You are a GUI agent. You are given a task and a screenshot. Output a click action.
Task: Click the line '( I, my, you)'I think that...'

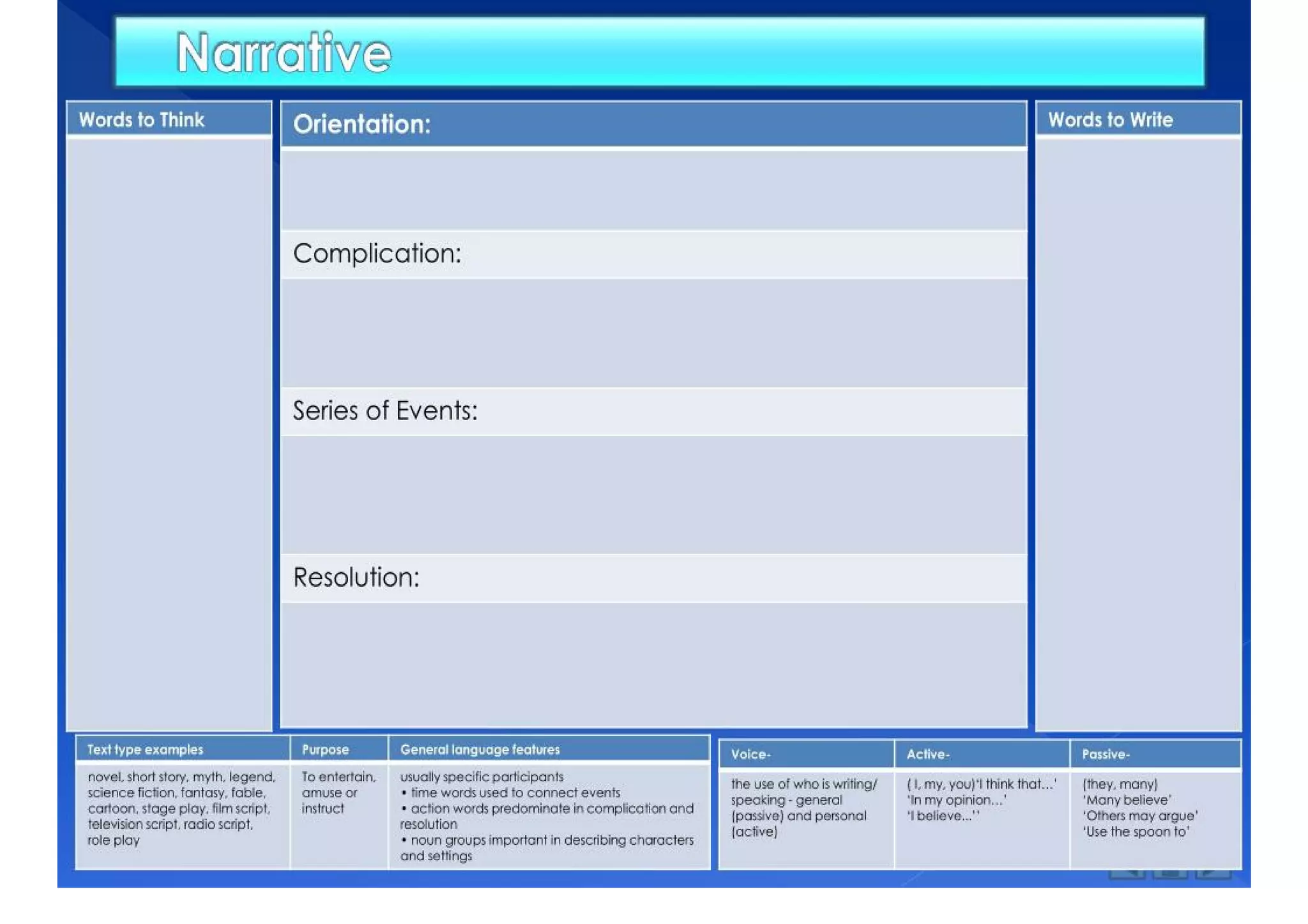click(982, 784)
